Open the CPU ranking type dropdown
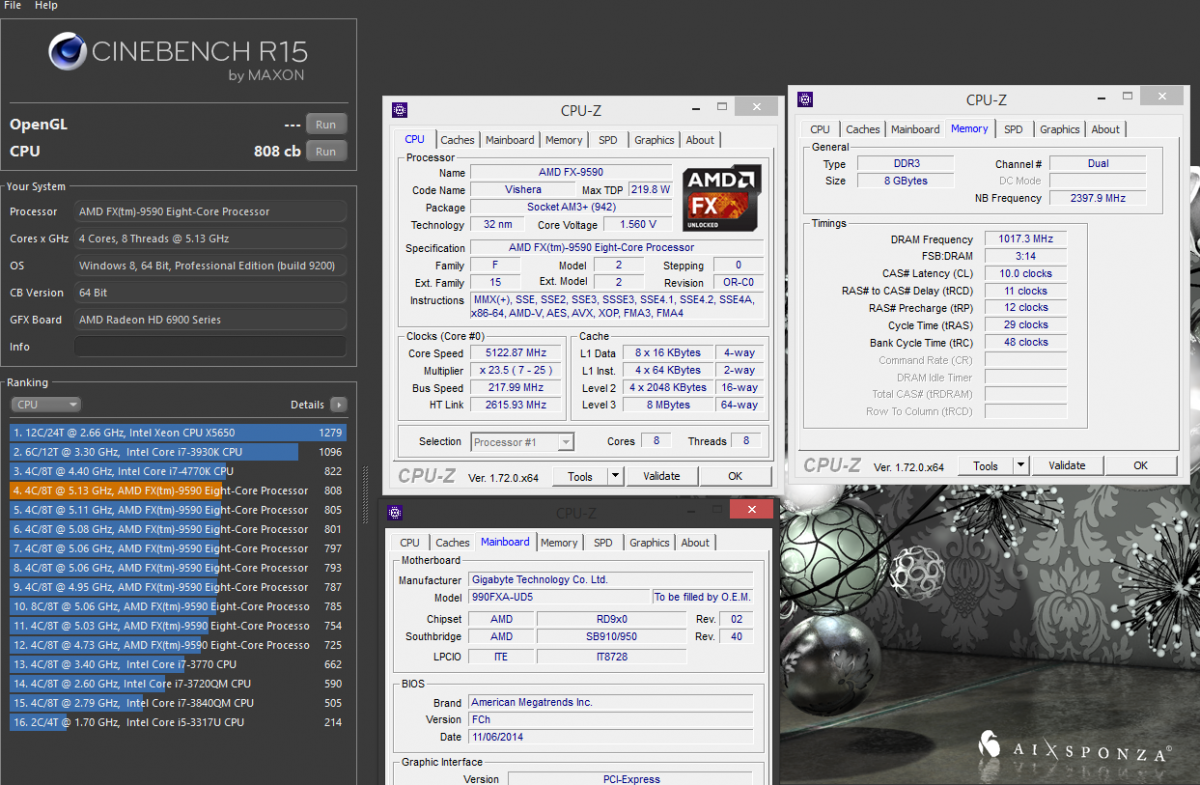Viewport: 1200px width, 785px height. click(46, 405)
